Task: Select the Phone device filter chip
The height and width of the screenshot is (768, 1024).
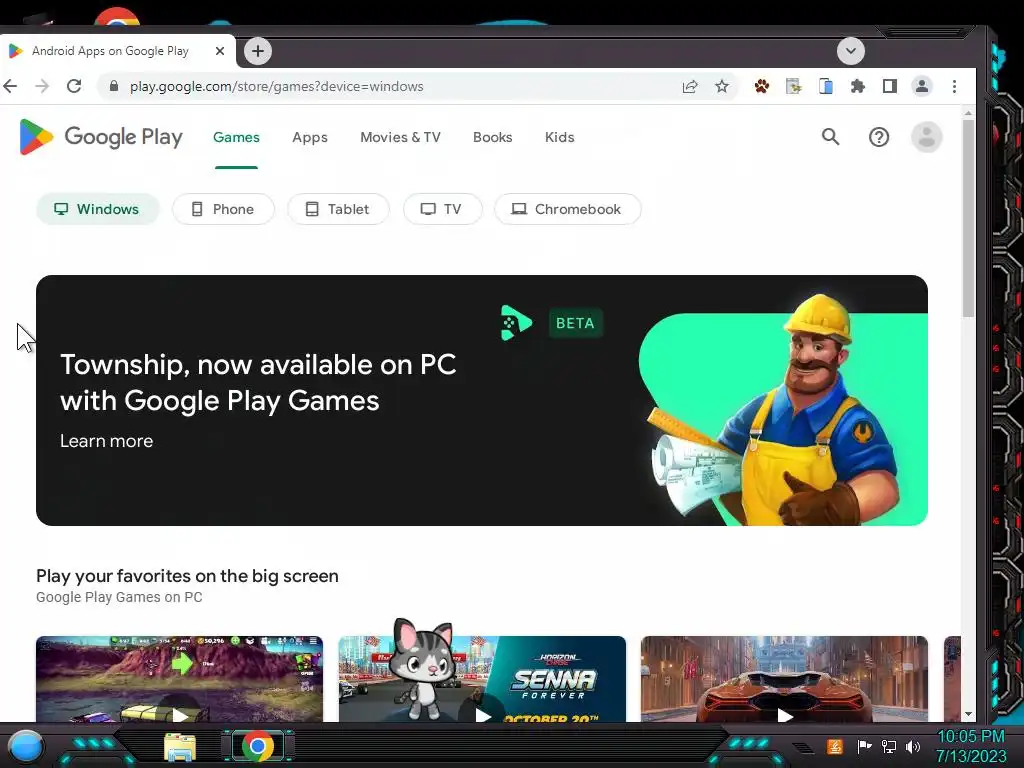Action: coord(223,209)
